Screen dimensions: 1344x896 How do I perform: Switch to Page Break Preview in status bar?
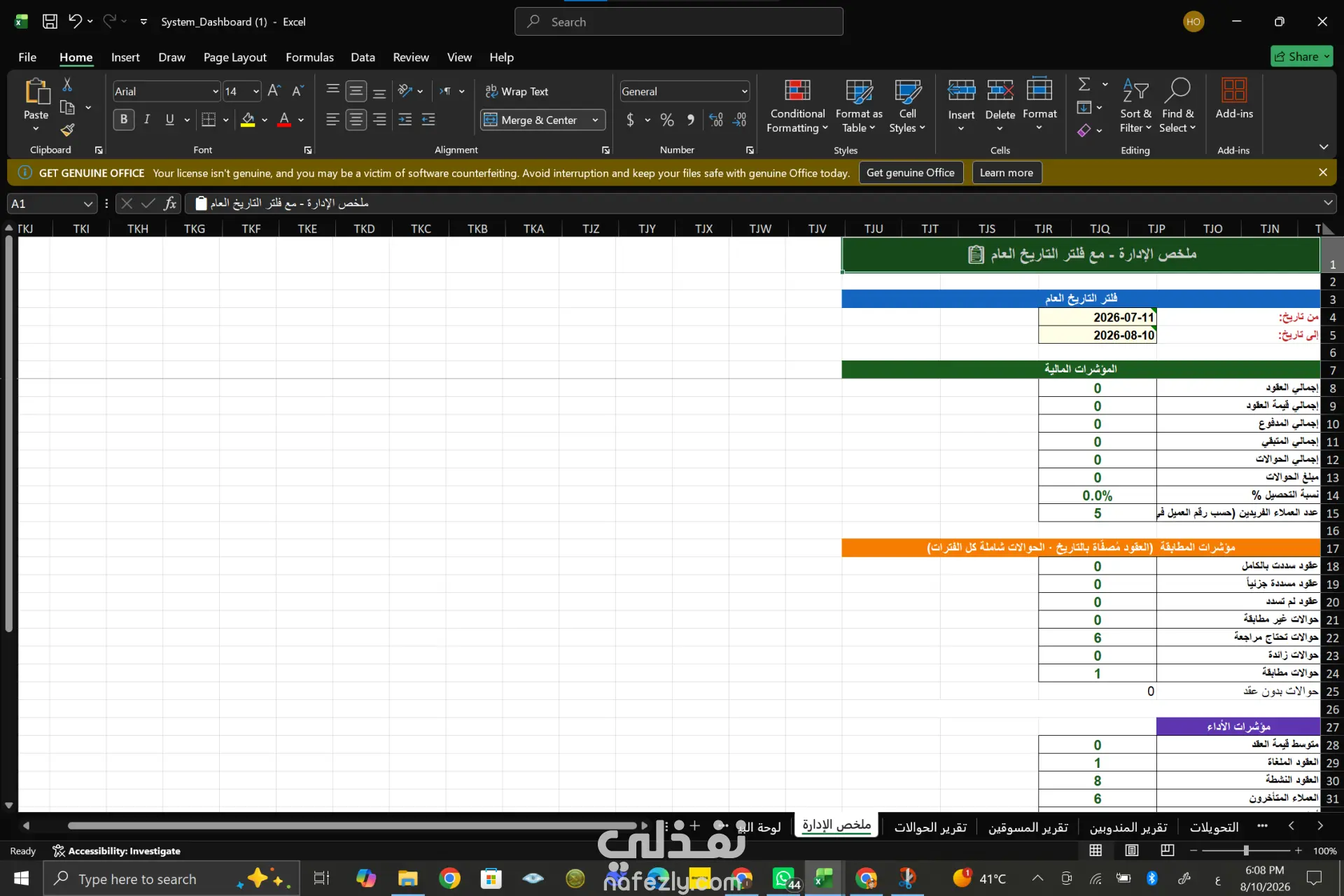click(1167, 850)
